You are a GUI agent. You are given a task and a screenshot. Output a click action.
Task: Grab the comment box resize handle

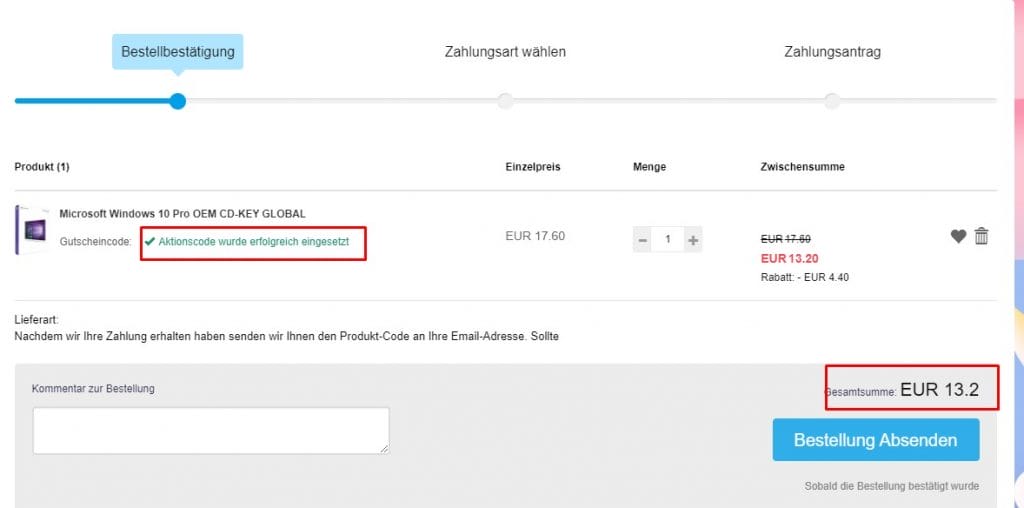coord(384,449)
